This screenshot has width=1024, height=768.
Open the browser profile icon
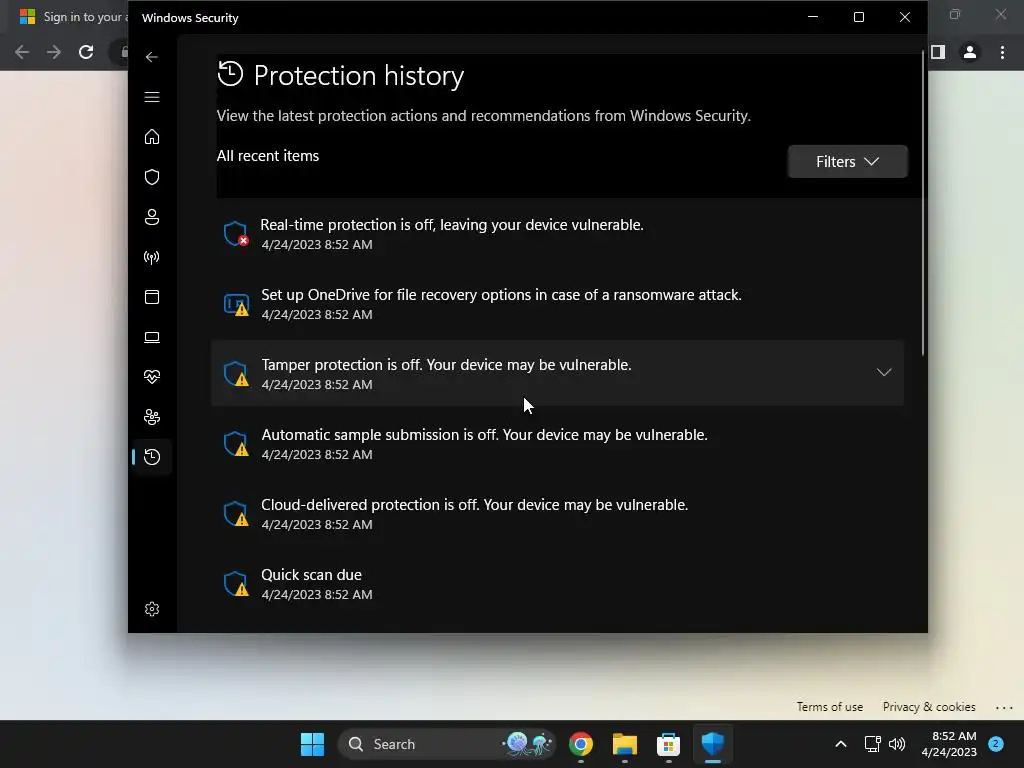pyautogui.click(x=970, y=52)
